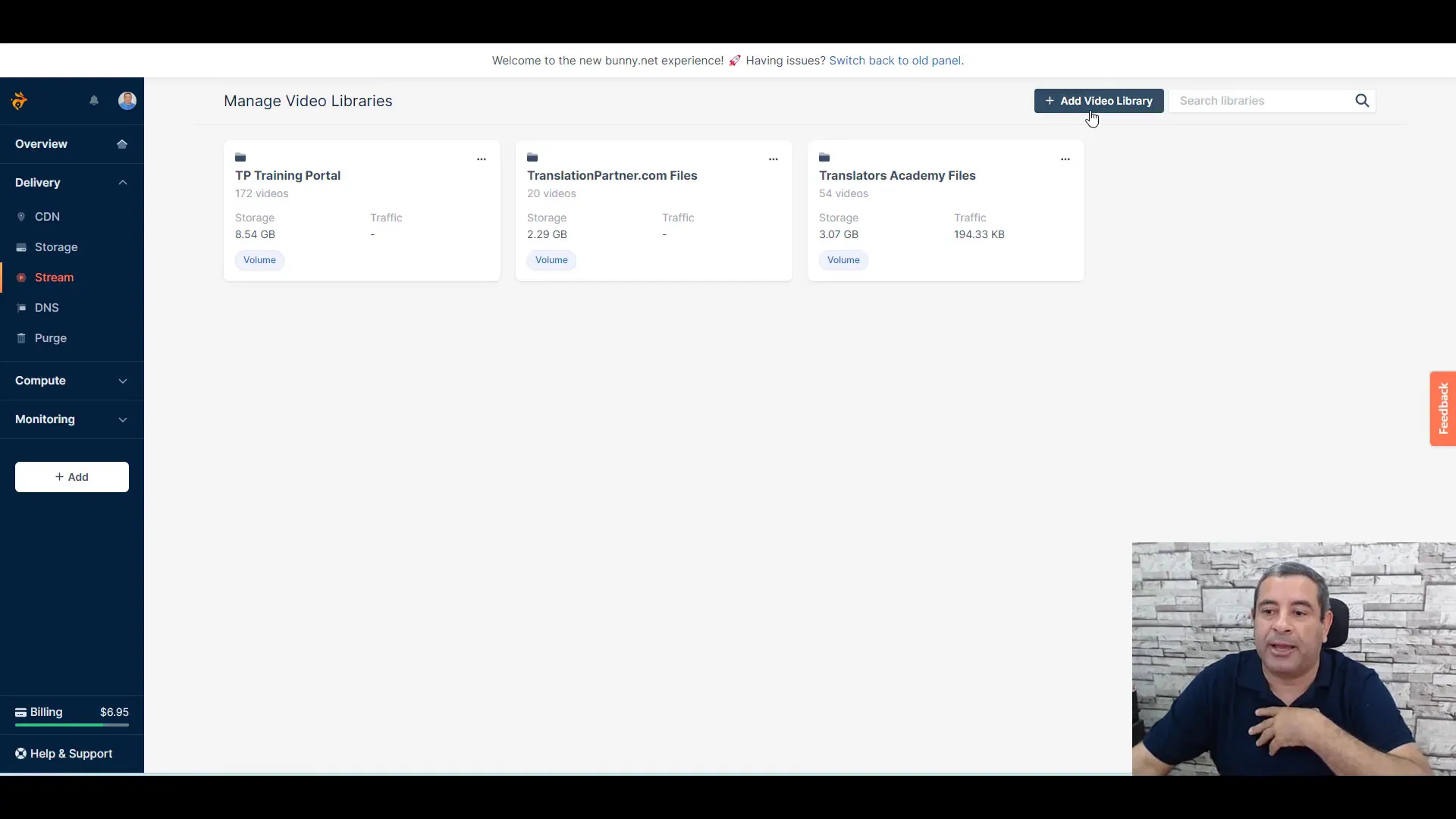Click the TP Training Portal options menu icon
Image resolution: width=1456 pixels, height=819 pixels.
point(481,158)
